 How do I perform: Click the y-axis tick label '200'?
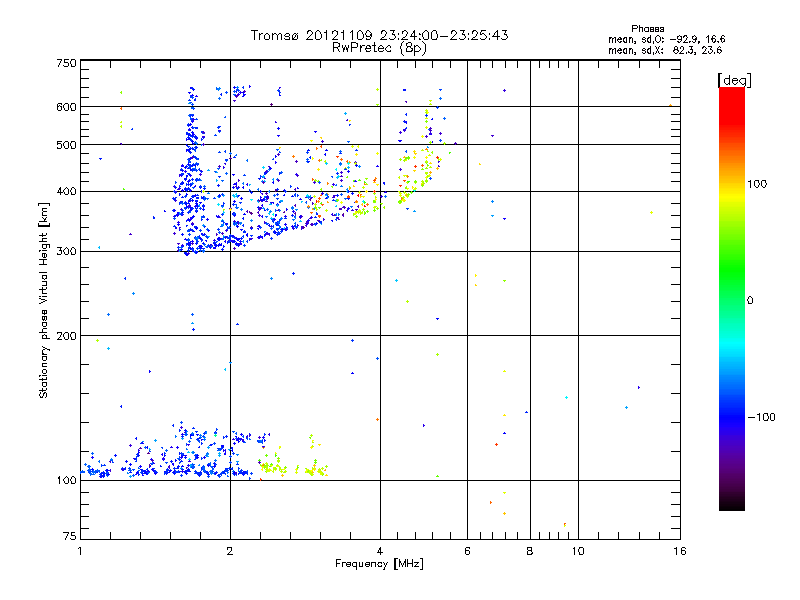tap(66, 336)
